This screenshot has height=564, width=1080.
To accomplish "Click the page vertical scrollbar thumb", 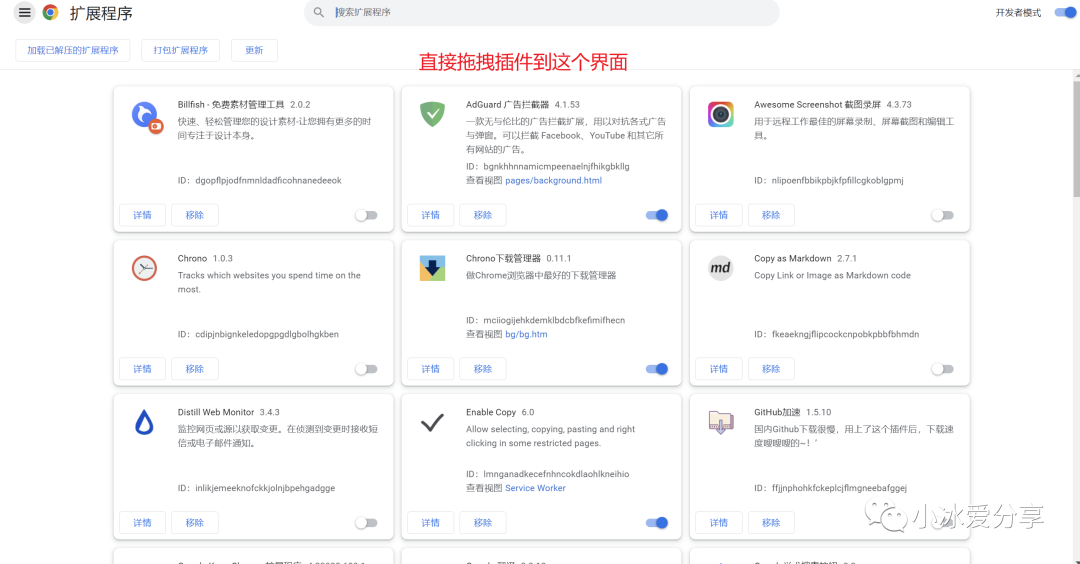I will tap(1077, 138).
